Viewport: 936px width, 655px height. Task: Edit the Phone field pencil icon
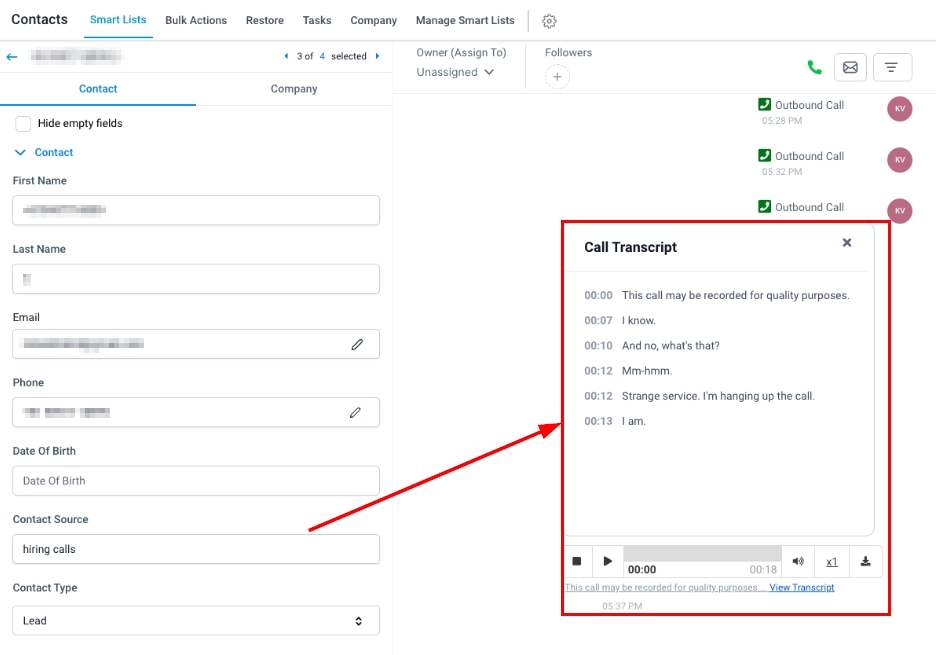coord(355,412)
